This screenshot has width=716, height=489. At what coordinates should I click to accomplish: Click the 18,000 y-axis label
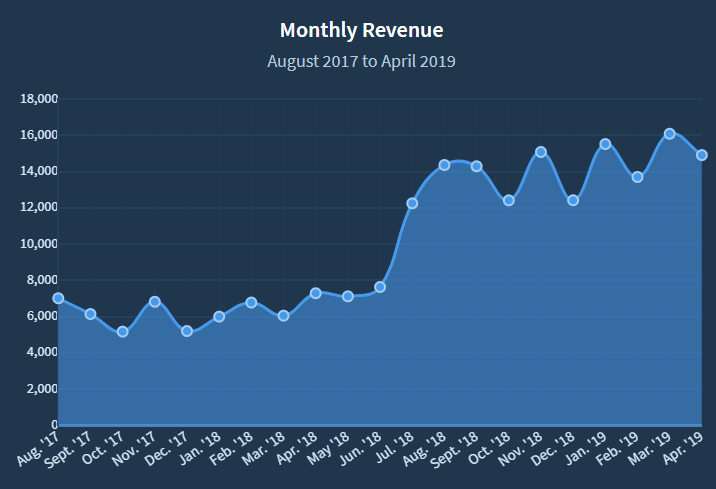39,99
